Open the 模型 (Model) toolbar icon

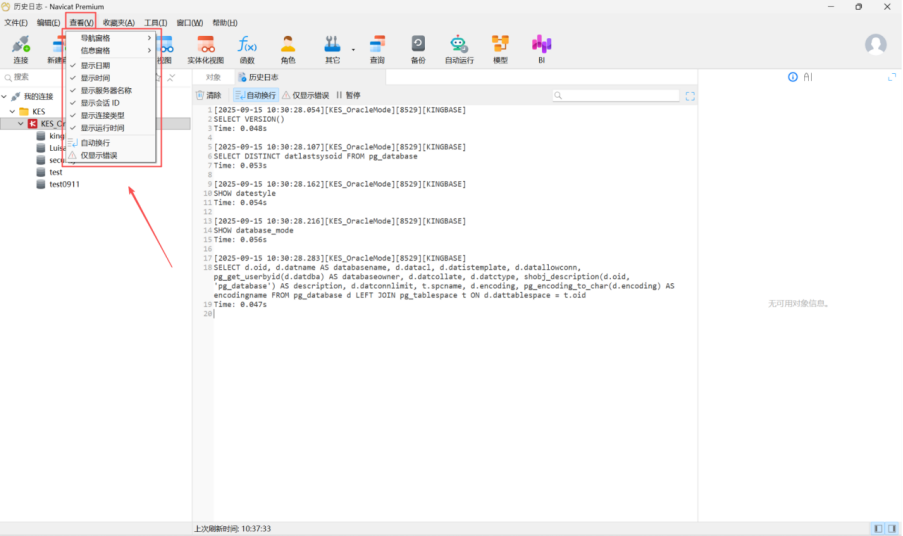pyautogui.click(x=500, y=48)
